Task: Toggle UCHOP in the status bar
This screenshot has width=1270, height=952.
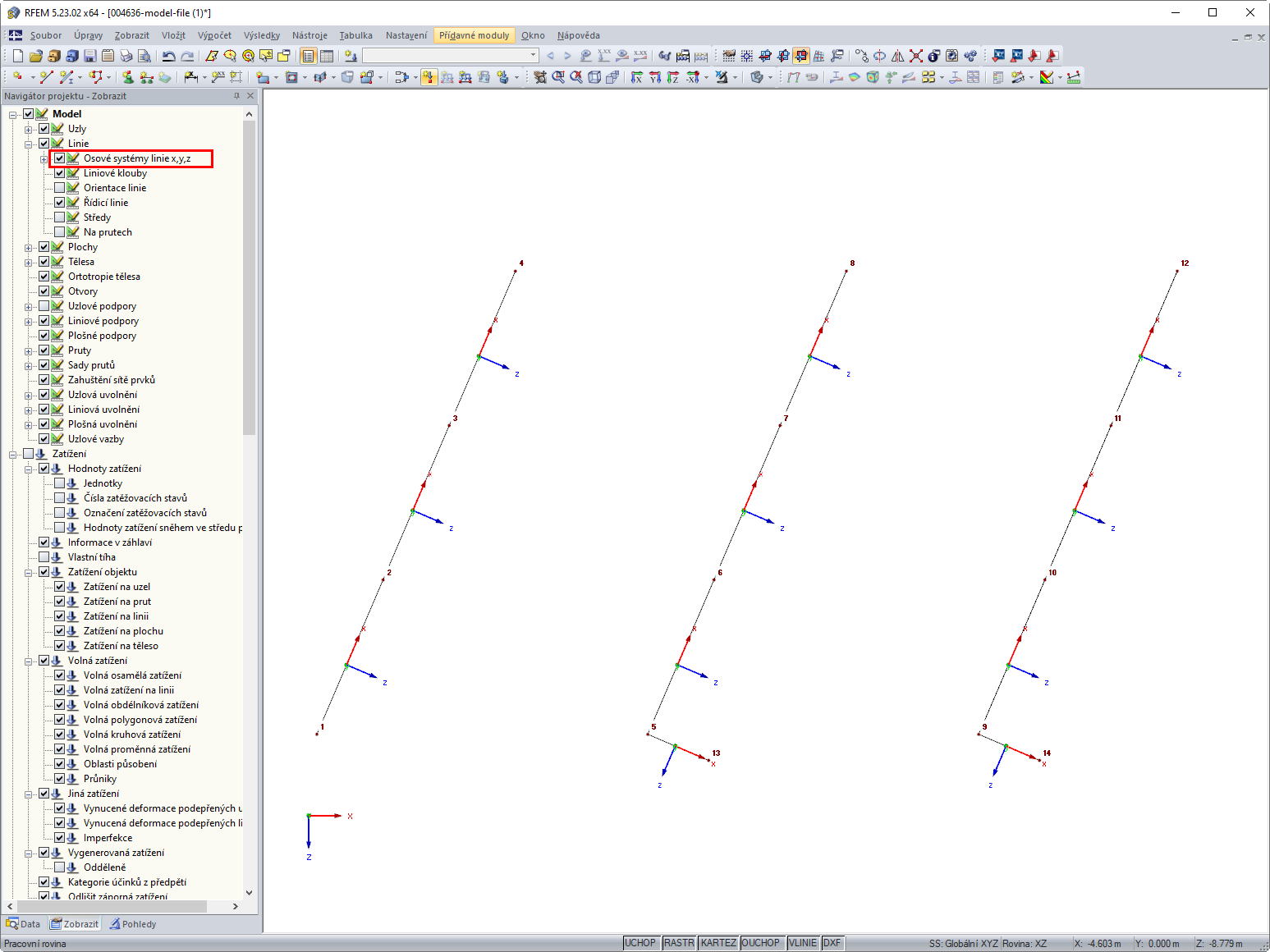Action: point(640,943)
